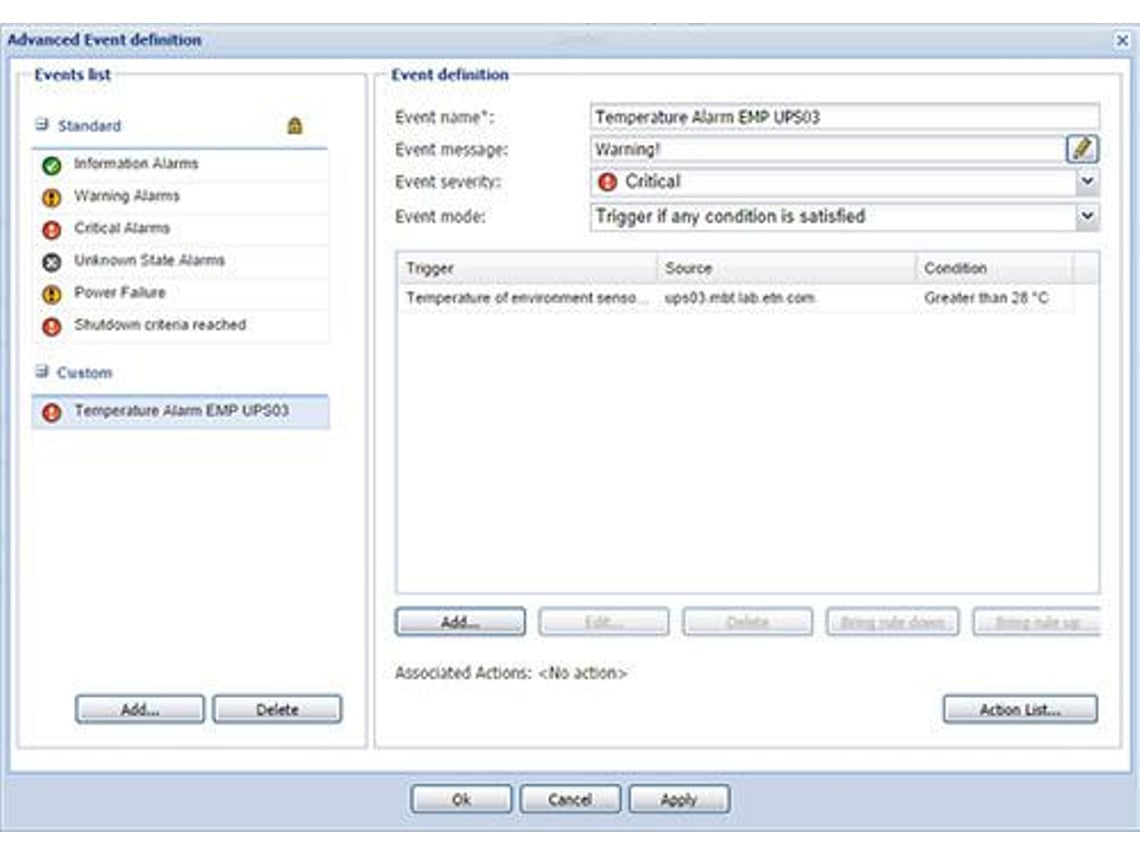
Task: Click the 'Greater than 28 °C' condition cell
Action: coord(995,298)
